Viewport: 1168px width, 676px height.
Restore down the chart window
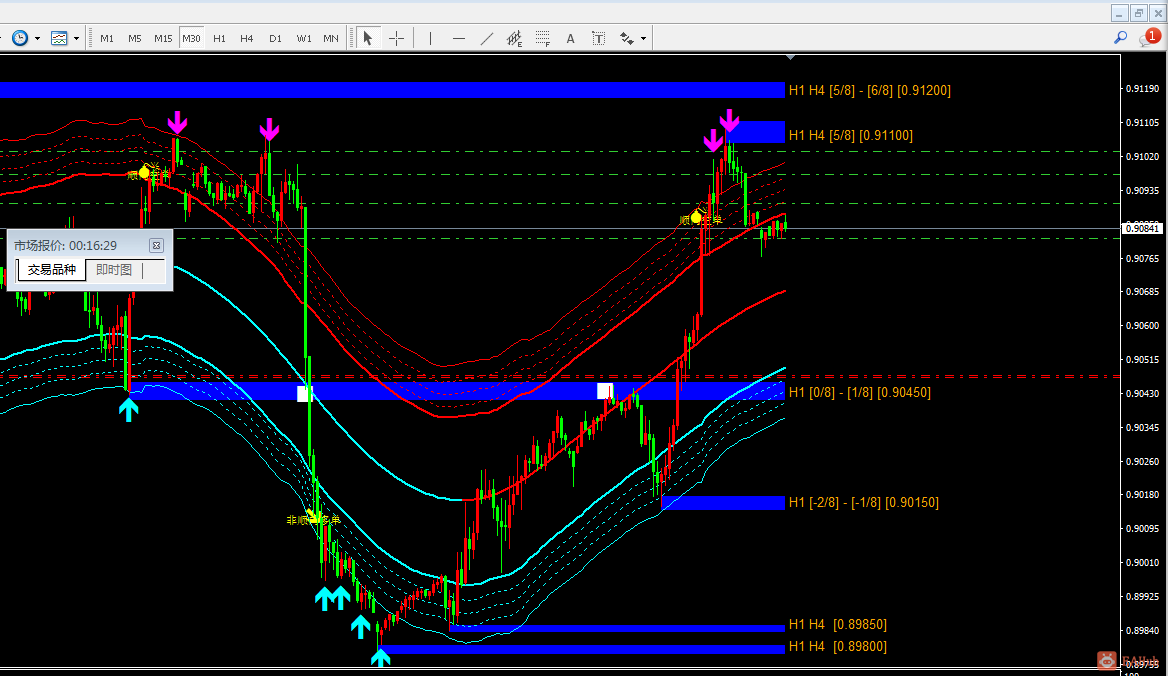1138,13
